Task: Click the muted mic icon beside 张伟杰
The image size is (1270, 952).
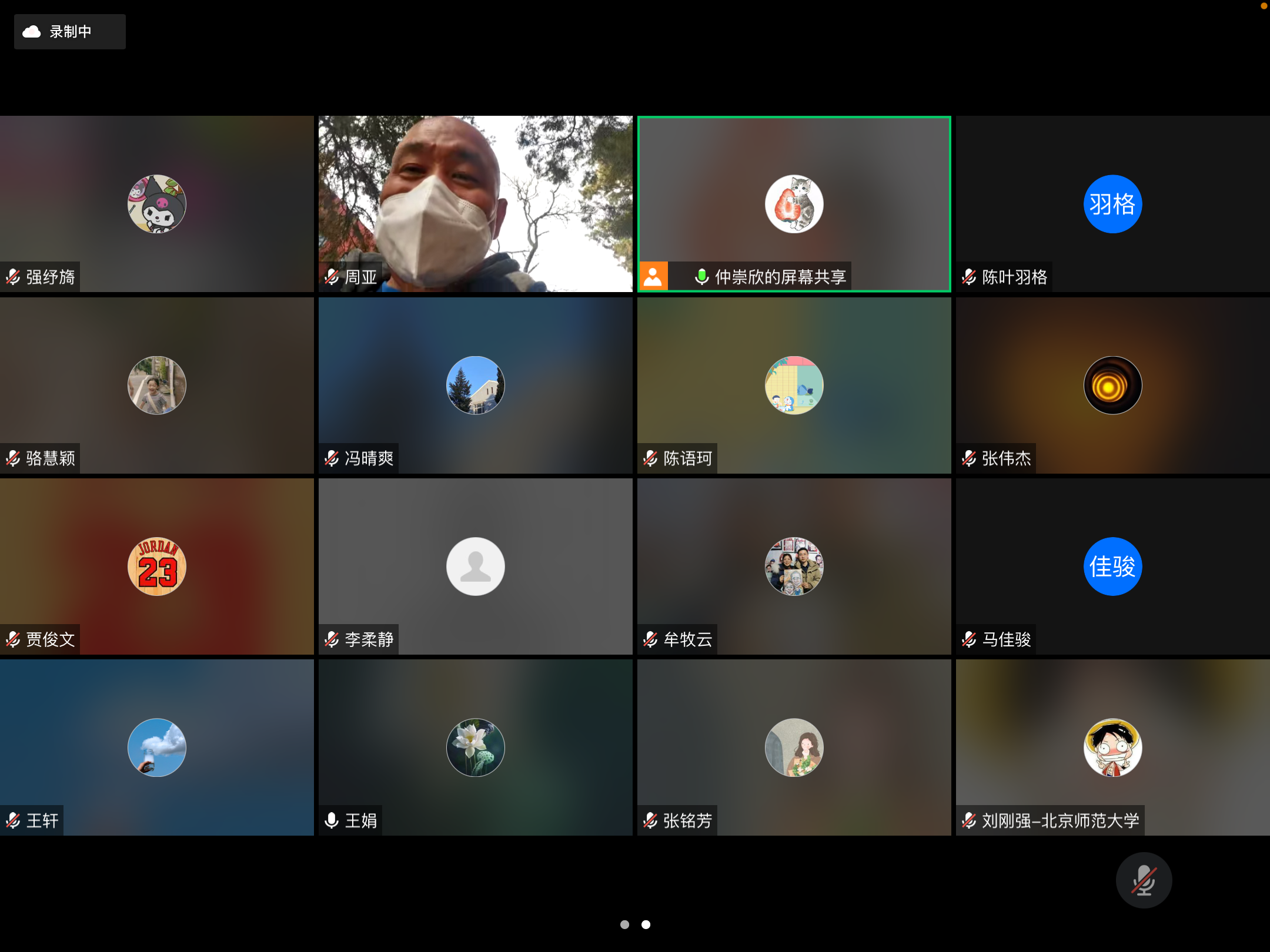Action: pyautogui.click(x=968, y=458)
